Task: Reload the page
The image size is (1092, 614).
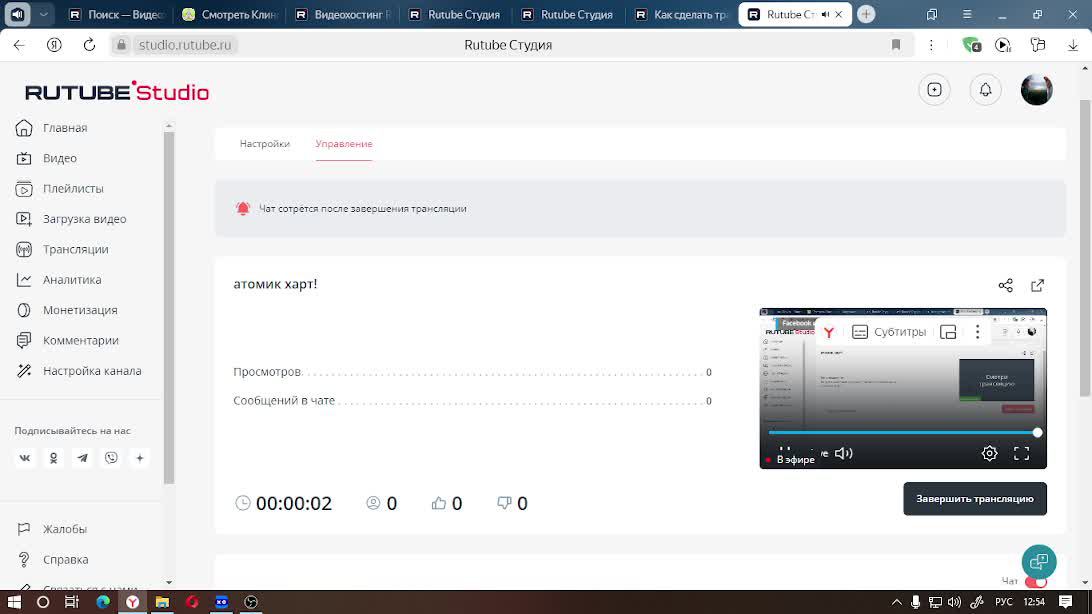Action: 89,45
